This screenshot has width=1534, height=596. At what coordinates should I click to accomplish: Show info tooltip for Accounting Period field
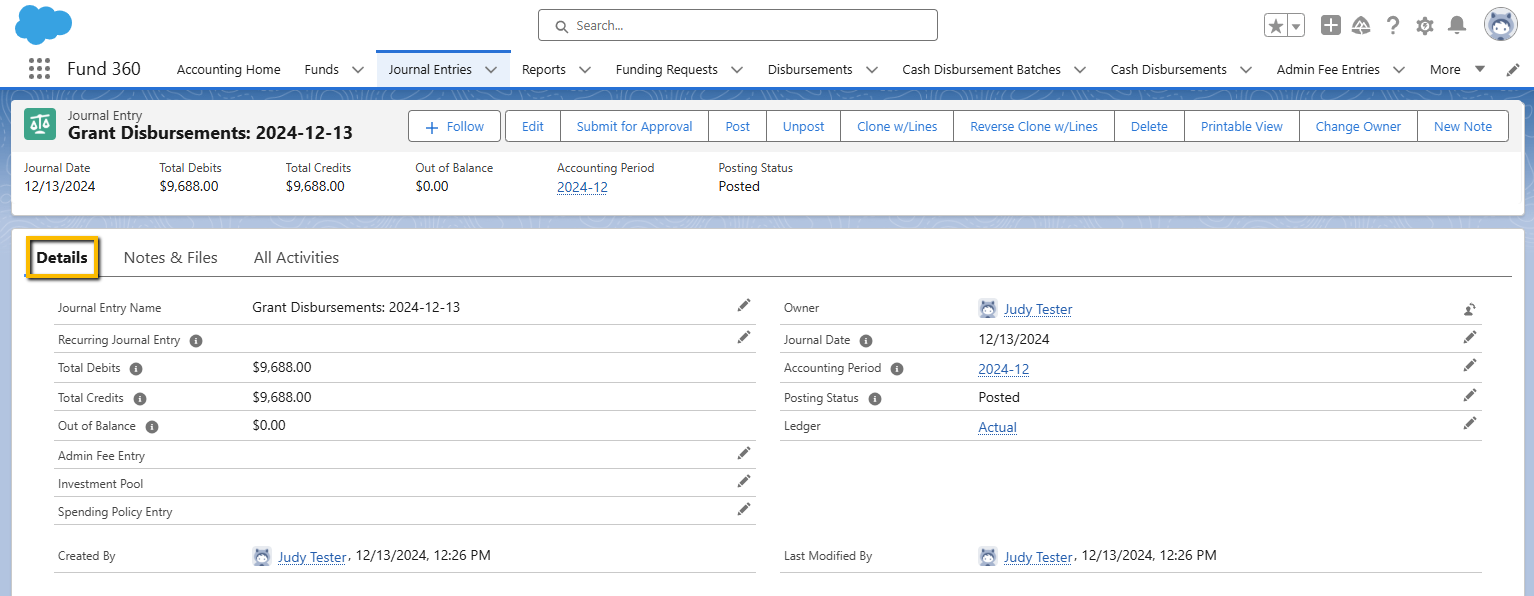click(x=897, y=369)
